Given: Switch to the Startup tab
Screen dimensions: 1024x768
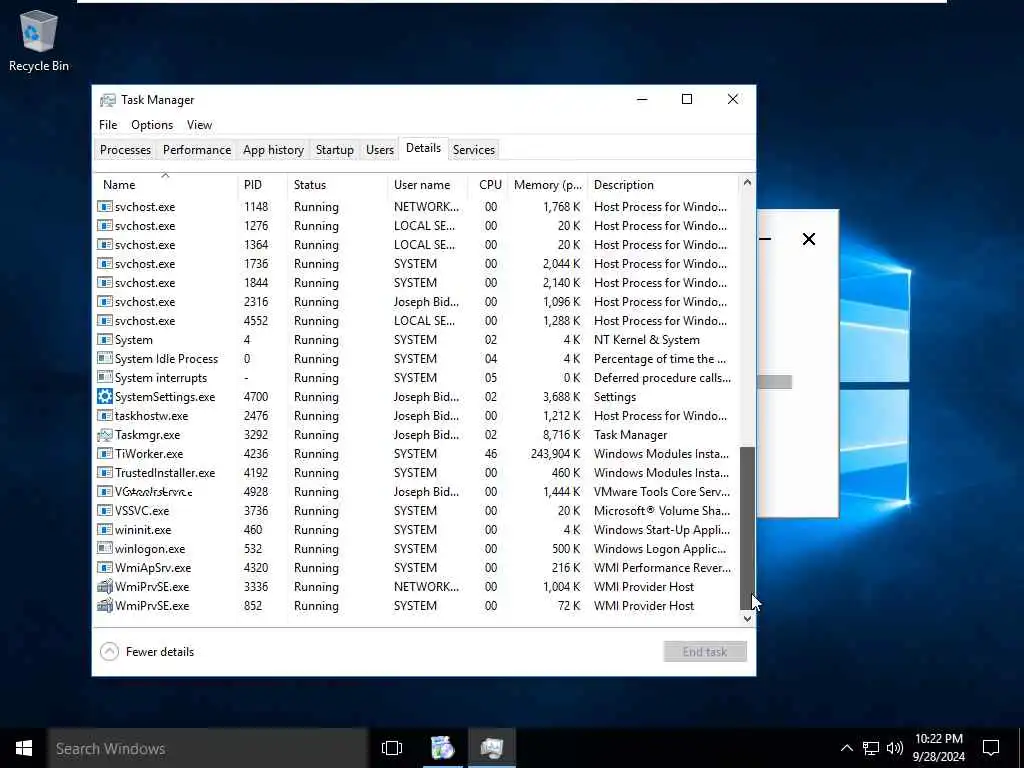Looking at the screenshot, I should coord(335,150).
